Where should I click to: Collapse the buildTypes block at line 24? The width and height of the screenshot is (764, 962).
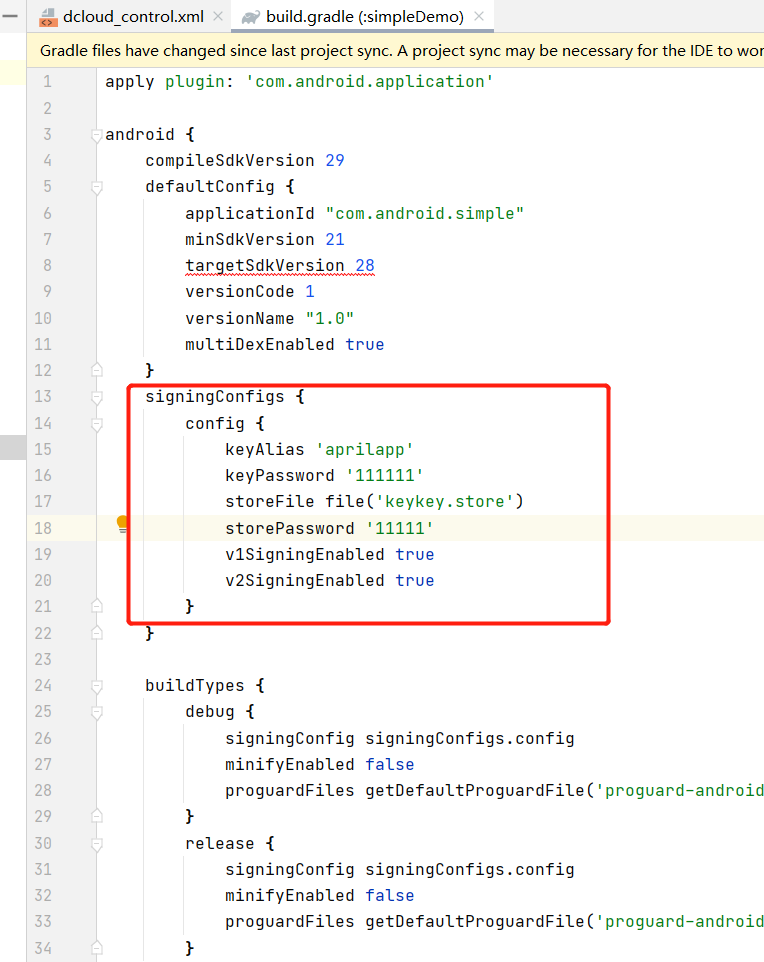tap(96, 685)
